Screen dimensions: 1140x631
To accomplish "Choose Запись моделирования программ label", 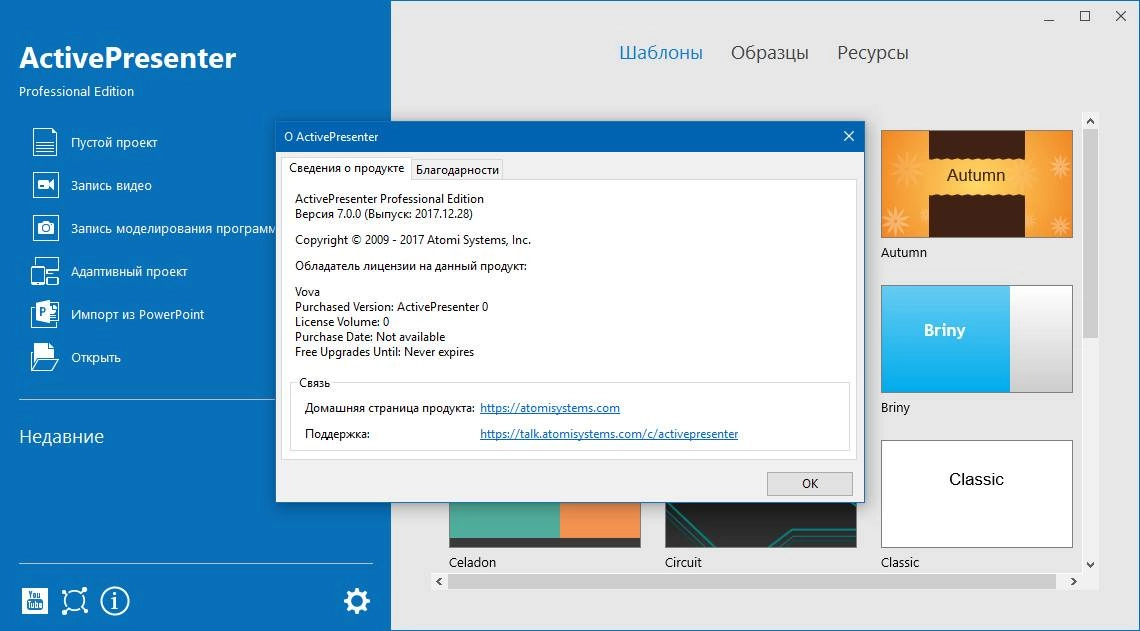I will coord(173,228).
